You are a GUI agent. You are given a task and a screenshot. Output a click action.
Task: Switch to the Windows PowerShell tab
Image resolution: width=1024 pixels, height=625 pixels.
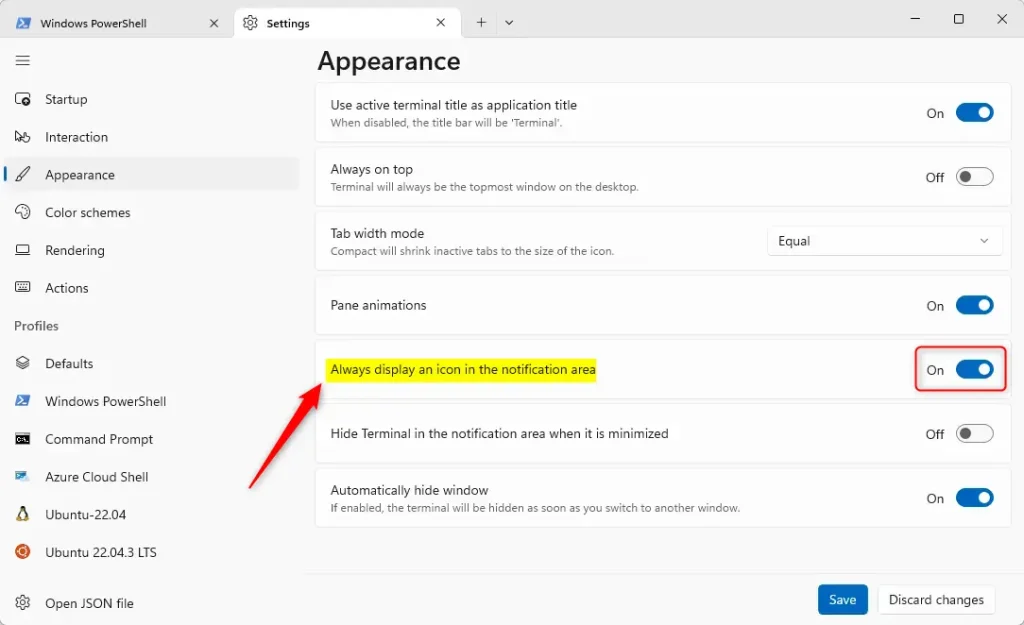(x=117, y=24)
